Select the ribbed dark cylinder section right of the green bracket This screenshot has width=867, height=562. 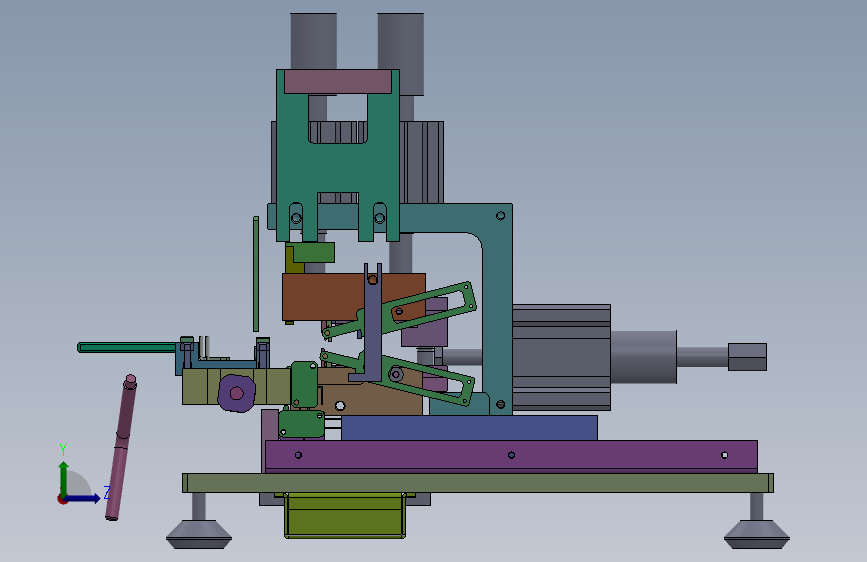coord(422,162)
